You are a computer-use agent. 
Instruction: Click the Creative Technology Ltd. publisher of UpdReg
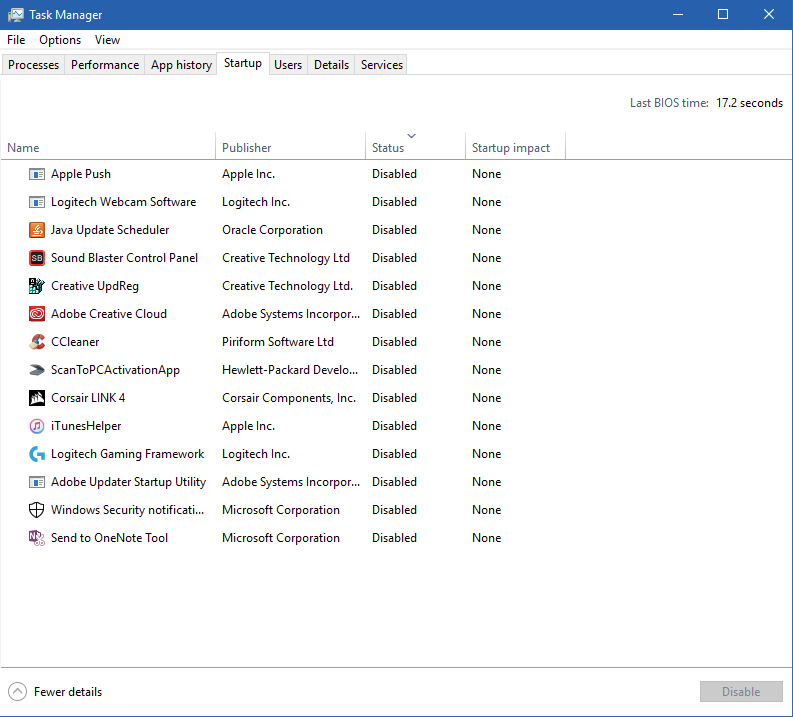point(287,286)
